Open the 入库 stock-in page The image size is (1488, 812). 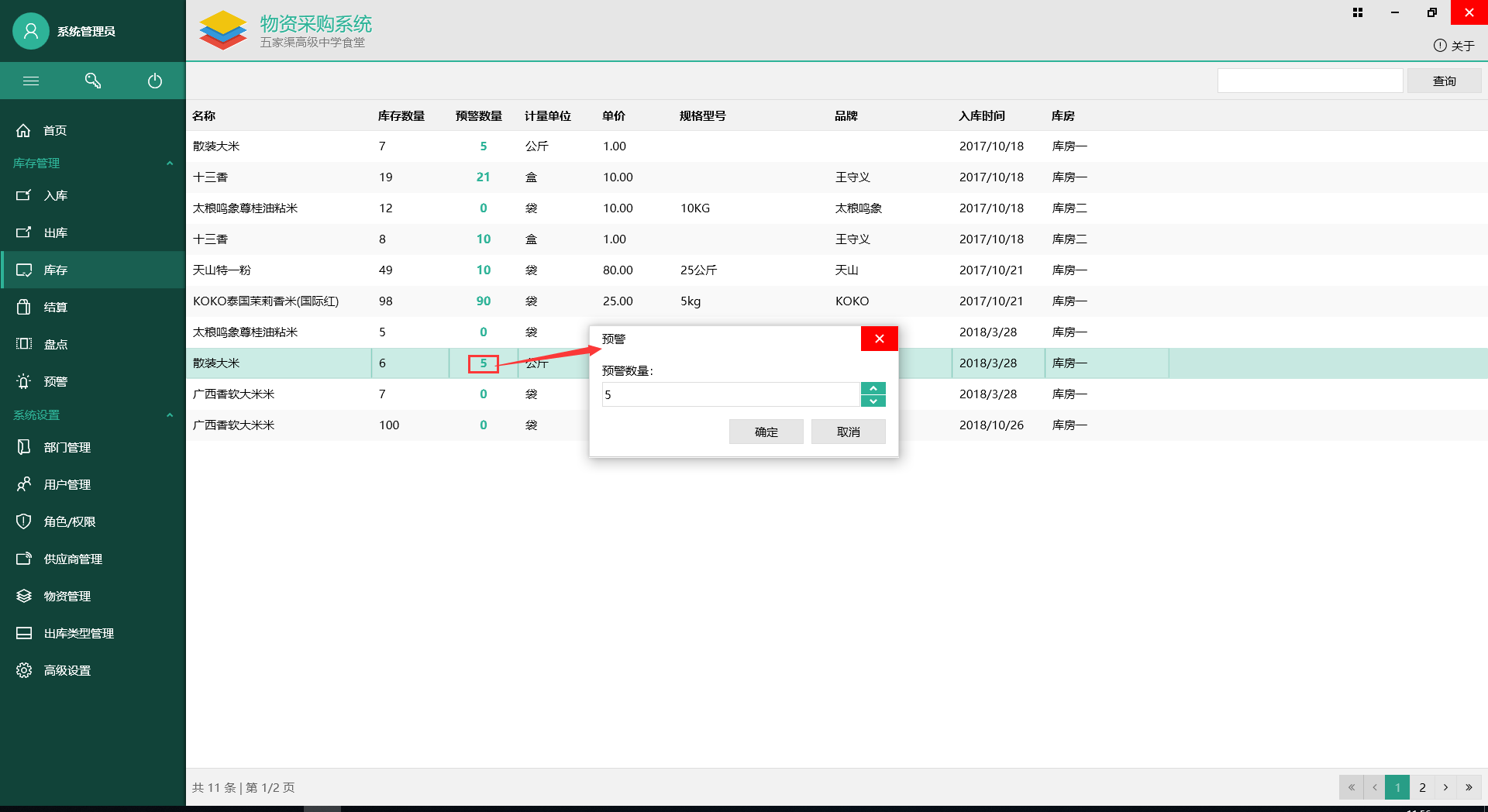tap(55, 195)
